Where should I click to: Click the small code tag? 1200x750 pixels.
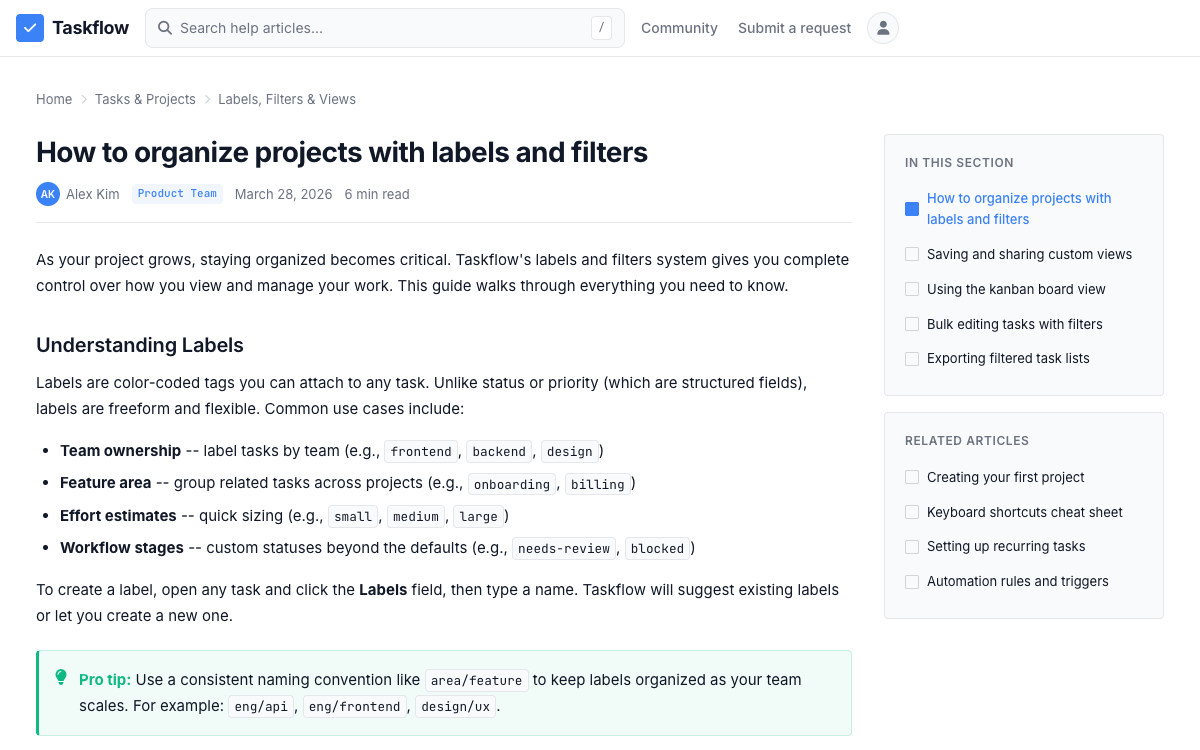(x=353, y=516)
